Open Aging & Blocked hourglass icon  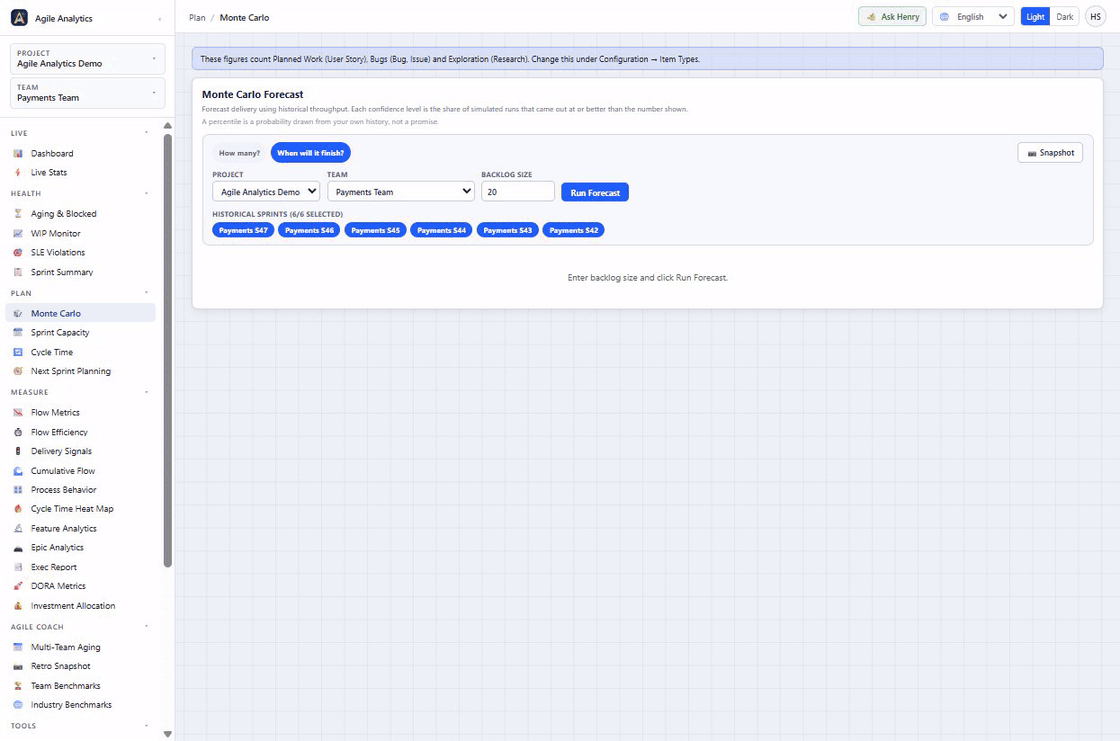[x=18, y=214]
